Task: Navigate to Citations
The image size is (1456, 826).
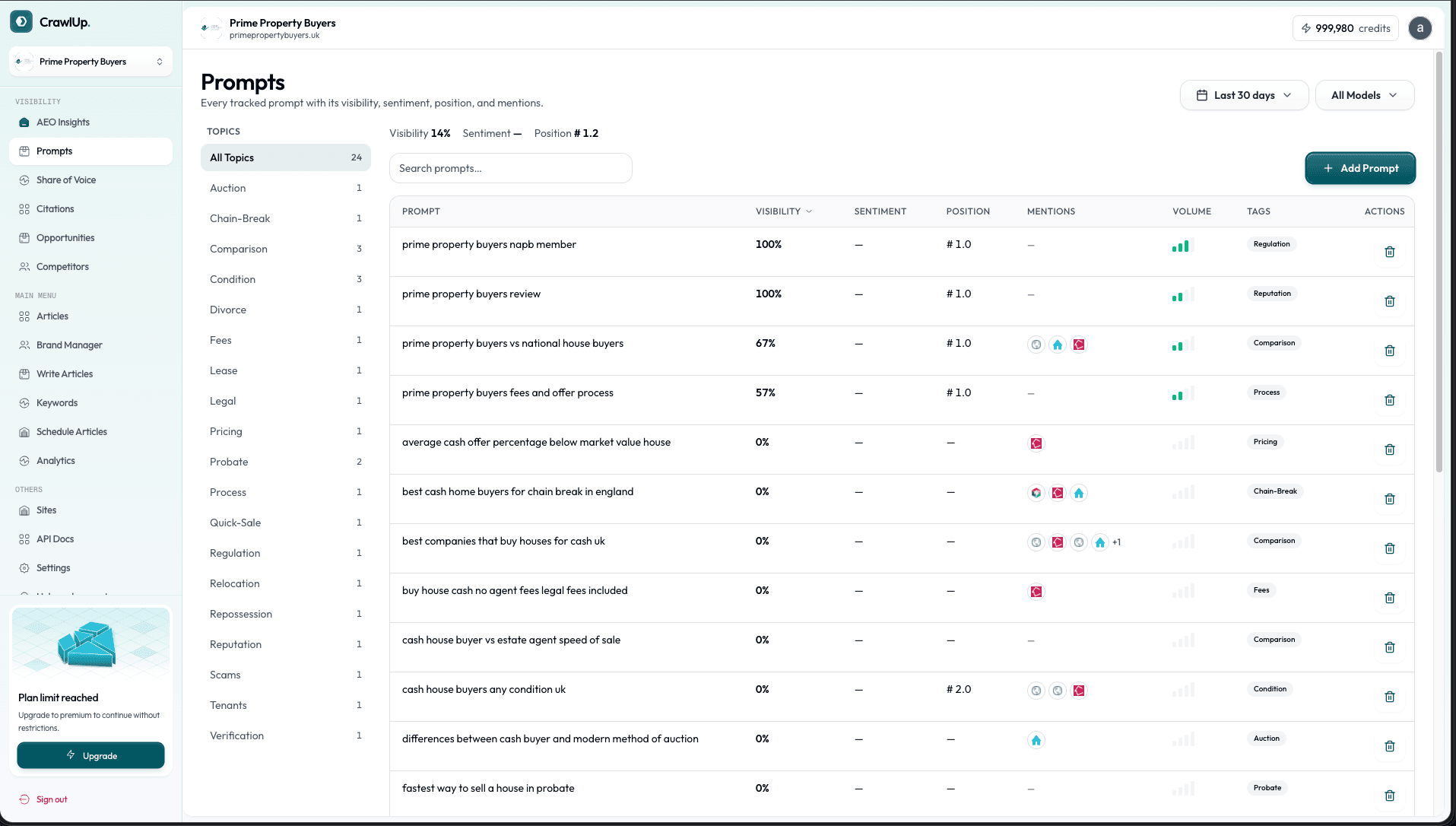Action: tap(90, 209)
